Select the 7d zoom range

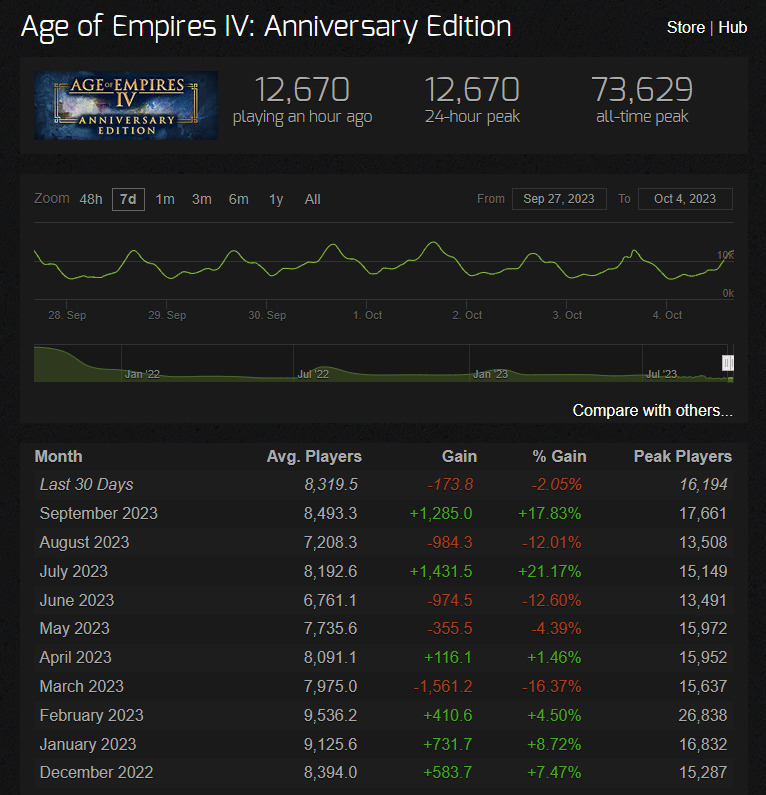pos(128,199)
